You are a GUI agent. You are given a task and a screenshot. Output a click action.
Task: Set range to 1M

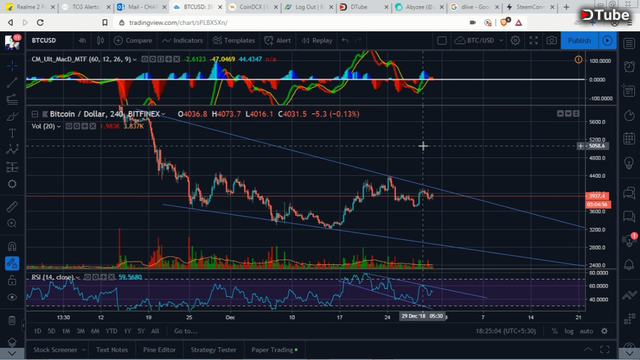point(66,331)
